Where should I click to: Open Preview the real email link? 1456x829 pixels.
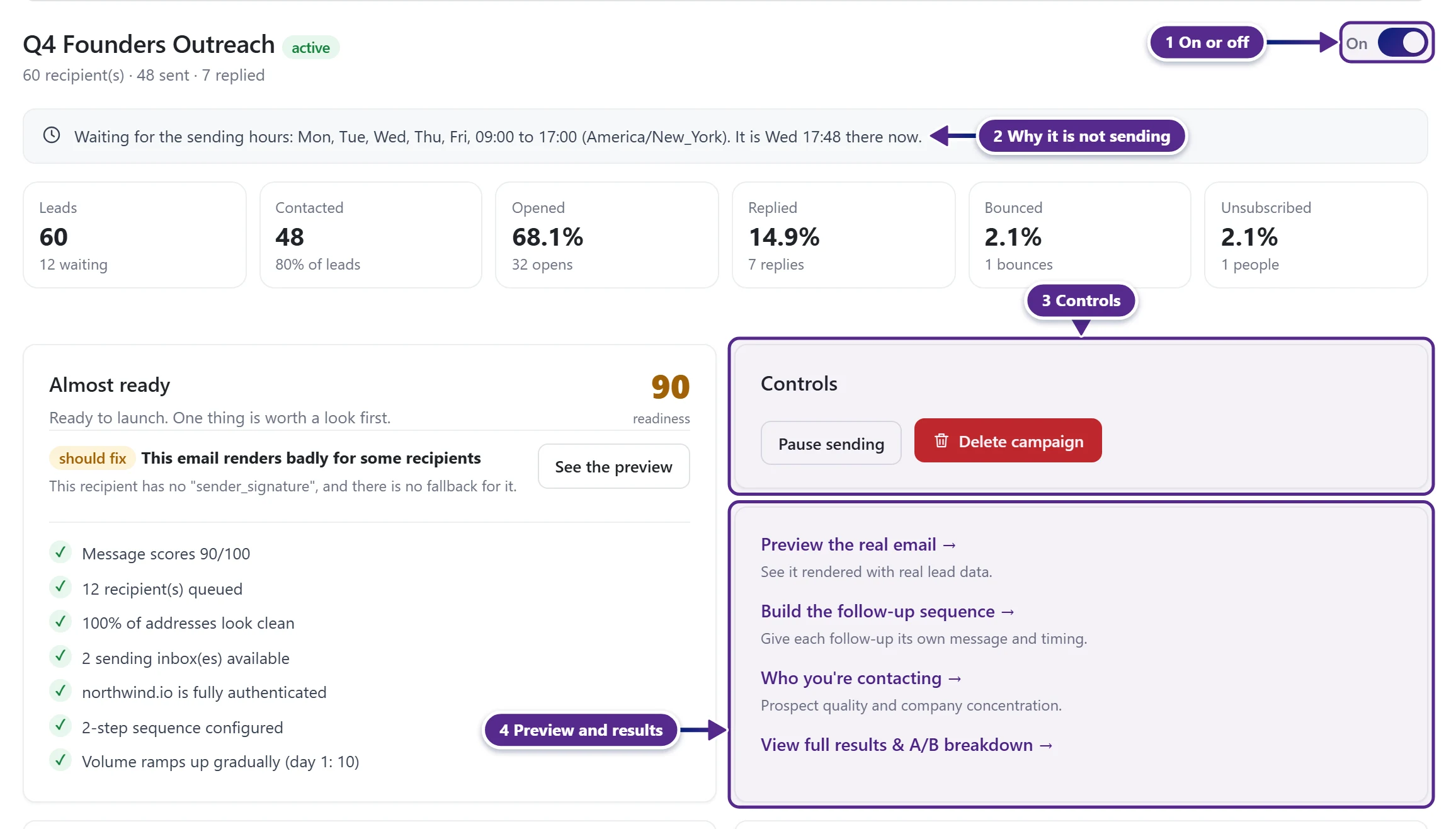tap(858, 544)
